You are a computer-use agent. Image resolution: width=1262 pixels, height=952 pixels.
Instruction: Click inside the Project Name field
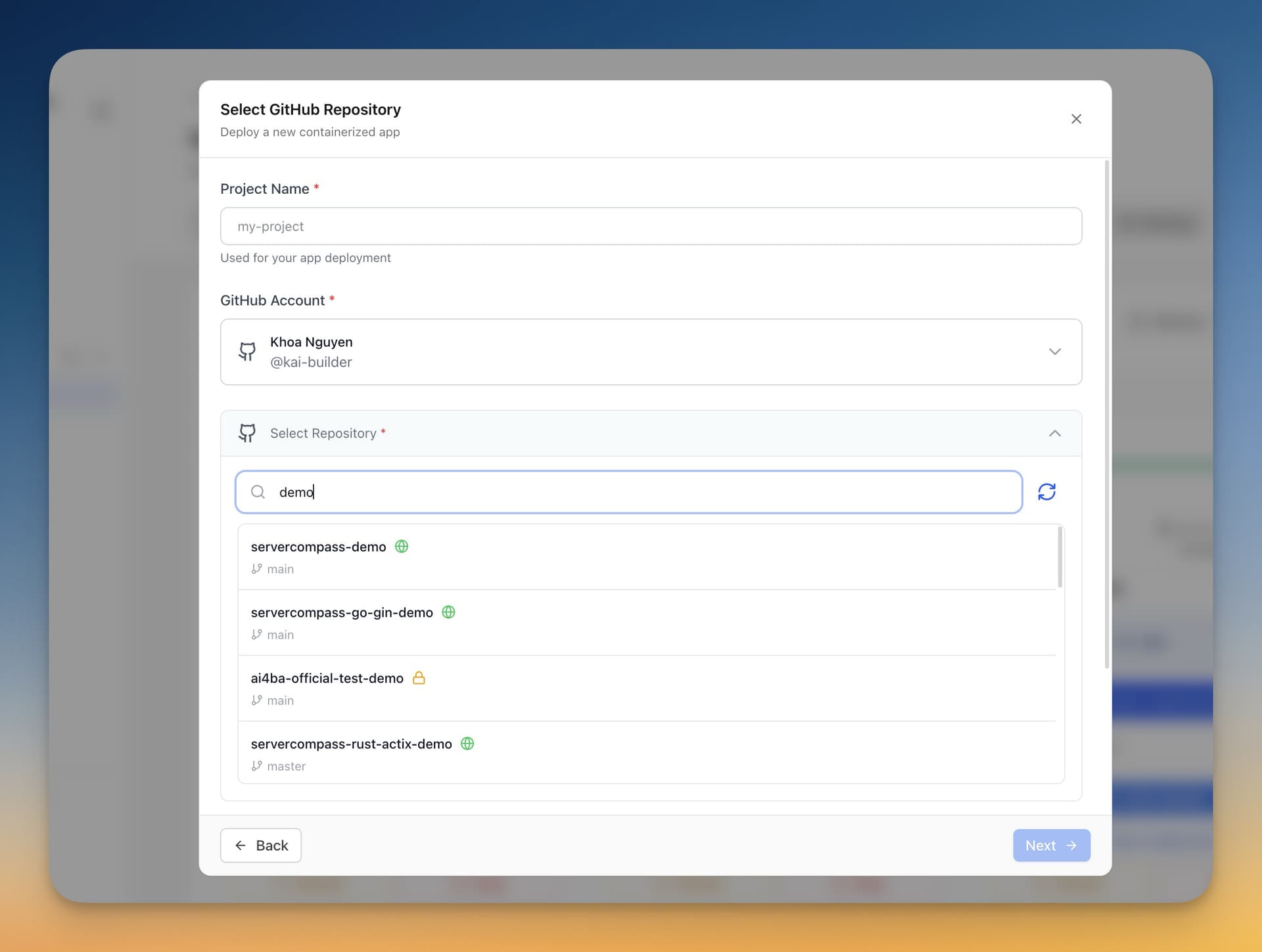[x=650, y=226]
